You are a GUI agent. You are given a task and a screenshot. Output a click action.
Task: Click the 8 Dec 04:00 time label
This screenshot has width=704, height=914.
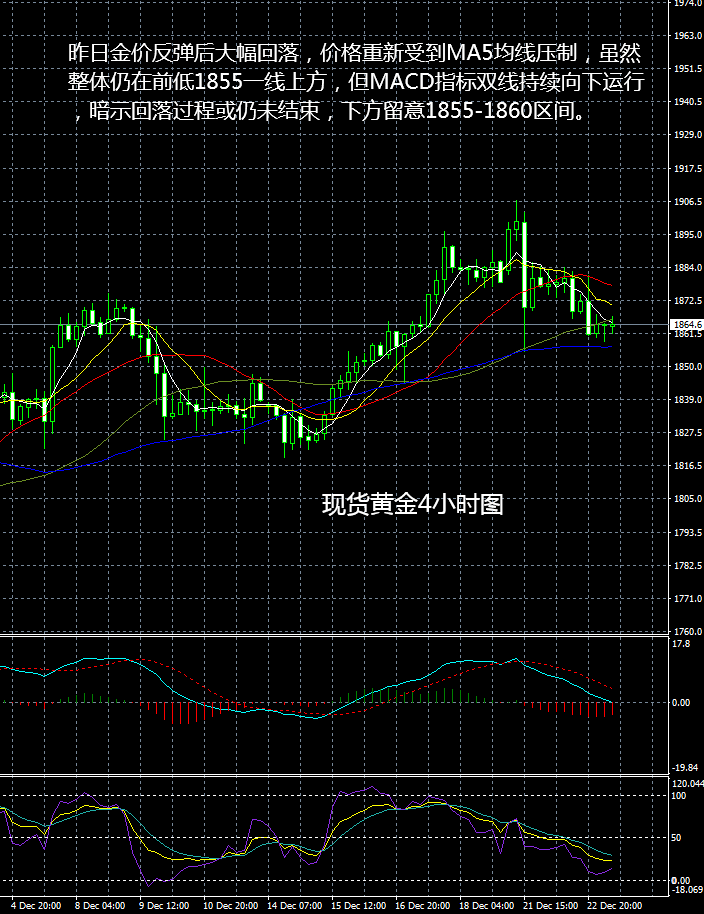(x=100, y=905)
